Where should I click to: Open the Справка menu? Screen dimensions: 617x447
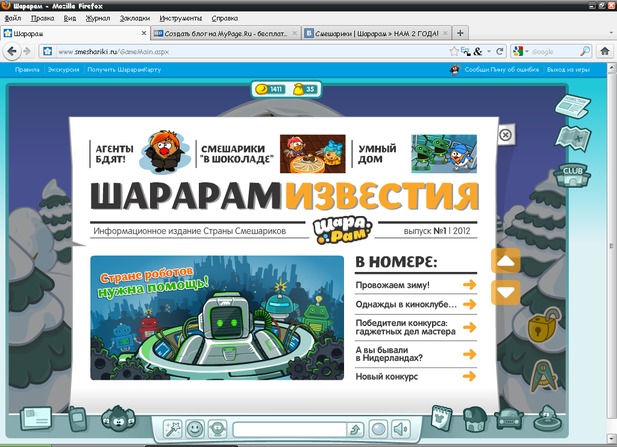225,18
